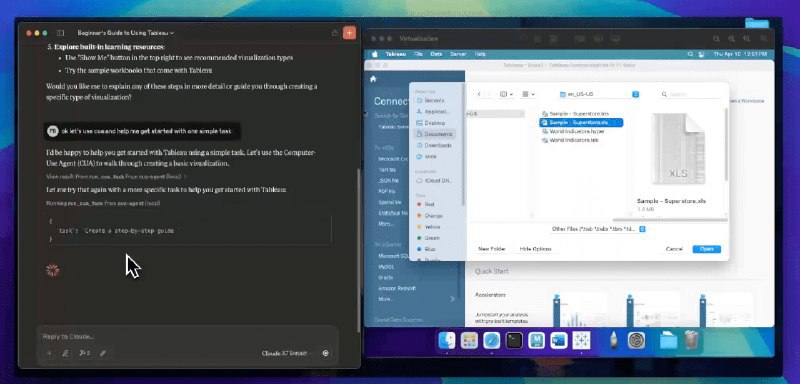800x384 pixels.
Task: Select Statistical file in the Connect list
Action: pyautogui.click(x=392, y=213)
